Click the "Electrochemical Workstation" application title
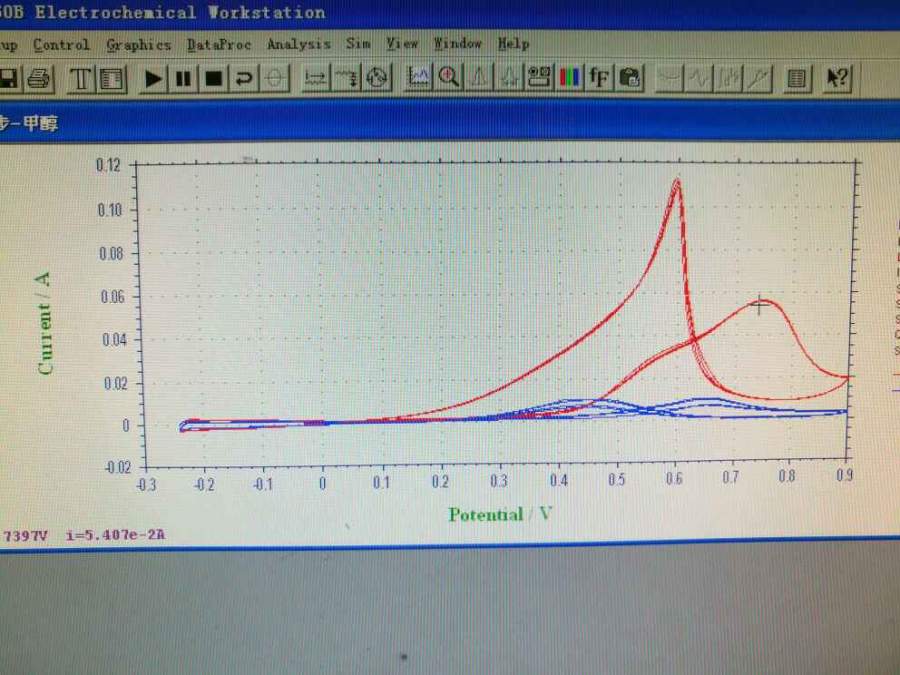 pyautogui.click(x=180, y=13)
